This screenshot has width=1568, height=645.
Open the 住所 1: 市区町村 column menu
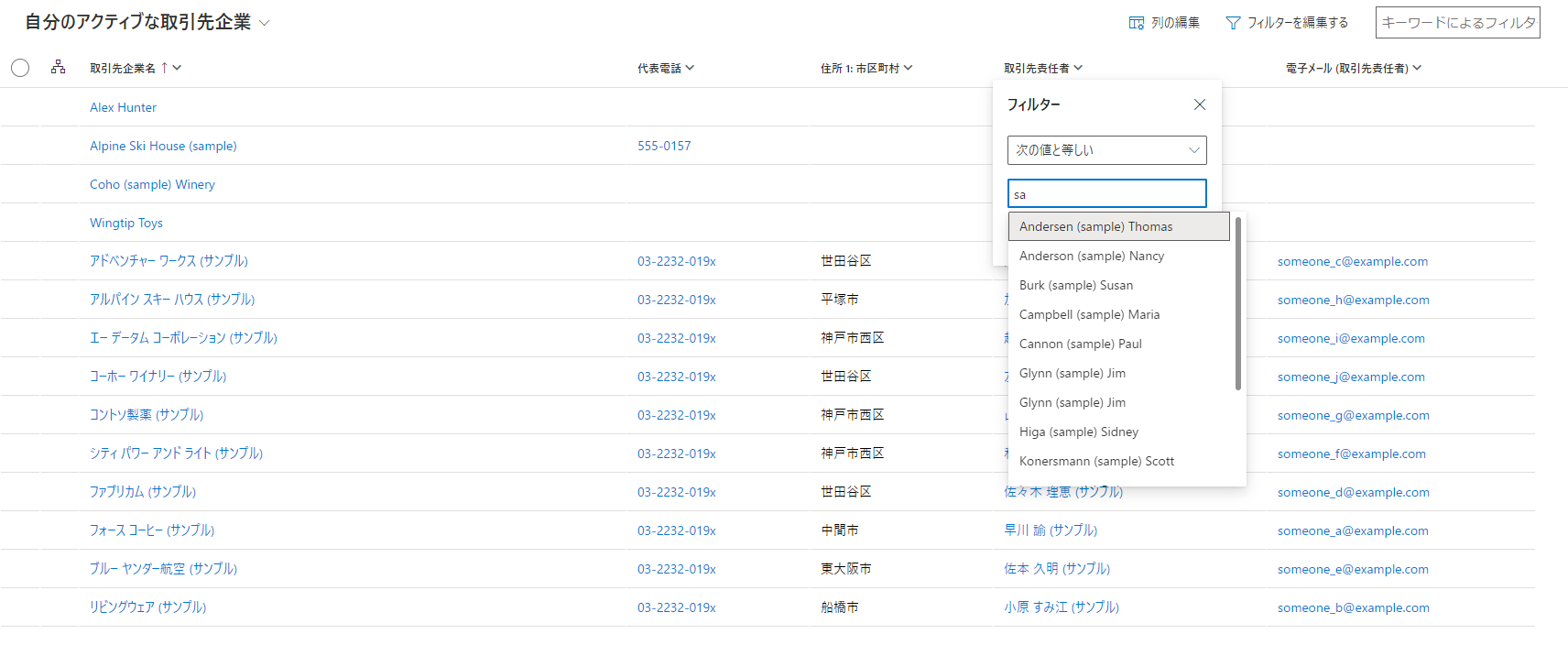(866, 68)
